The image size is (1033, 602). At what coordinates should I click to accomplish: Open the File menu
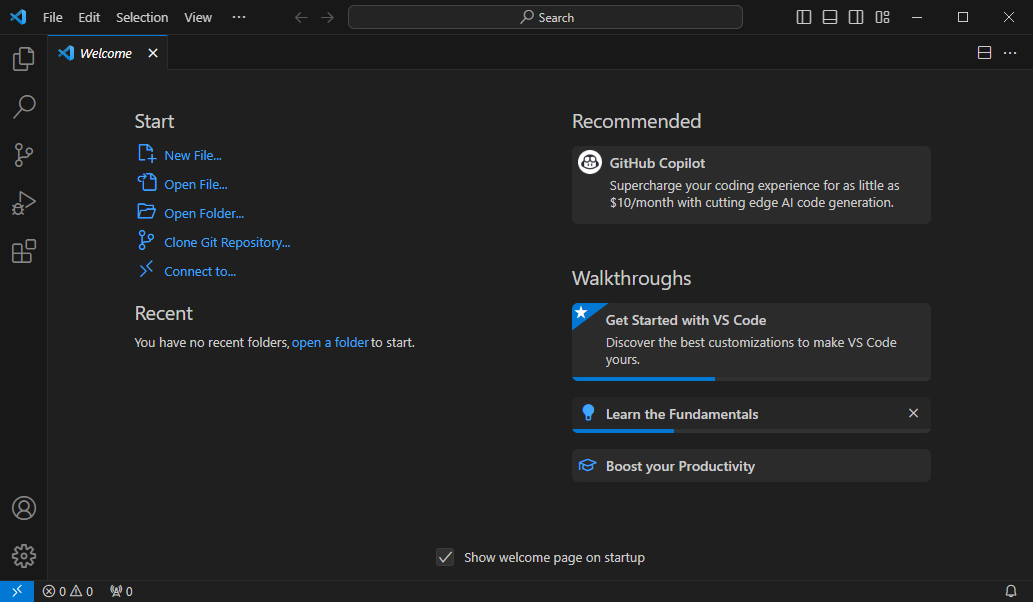(52, 17)
